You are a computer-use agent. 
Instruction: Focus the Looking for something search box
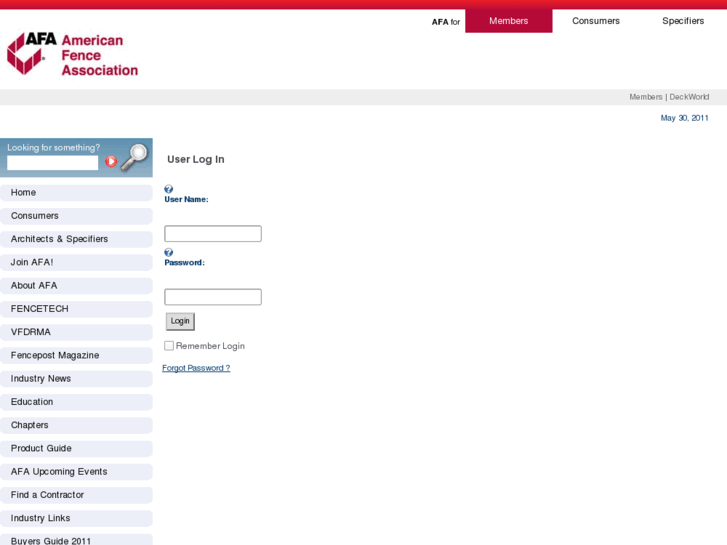click(52, 162)
